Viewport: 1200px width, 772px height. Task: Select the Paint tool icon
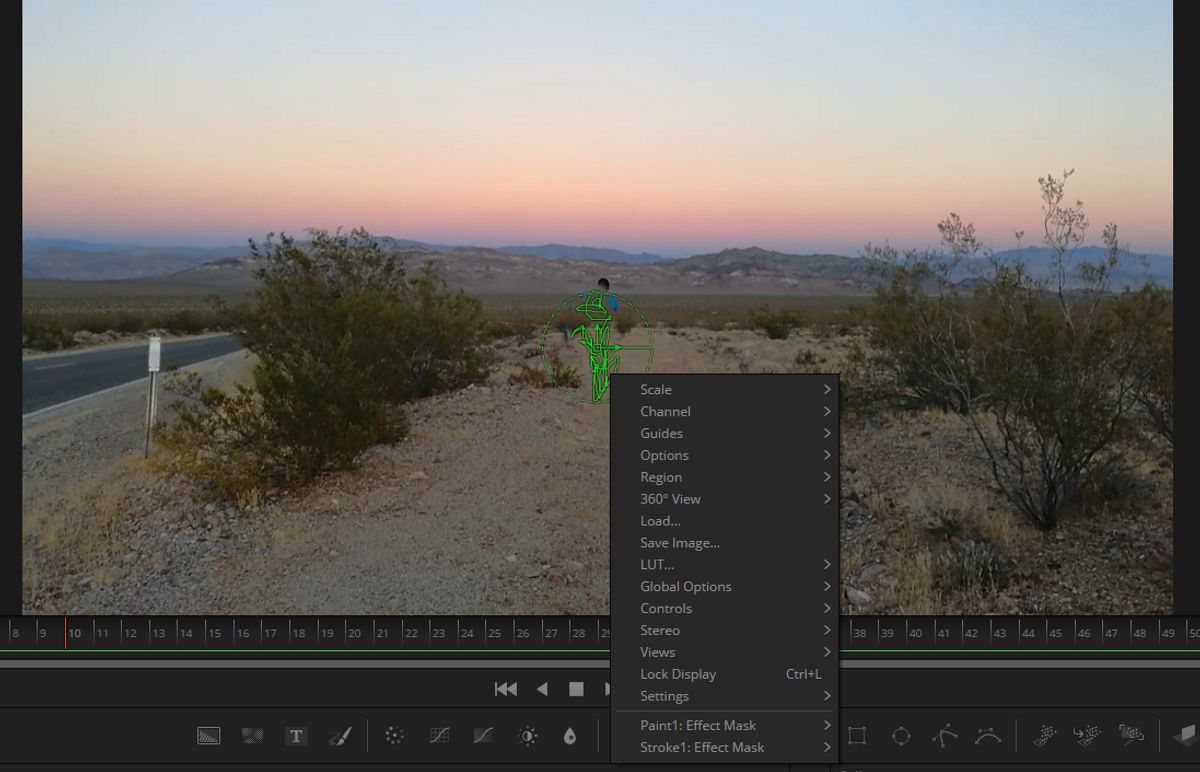[340, 735]
